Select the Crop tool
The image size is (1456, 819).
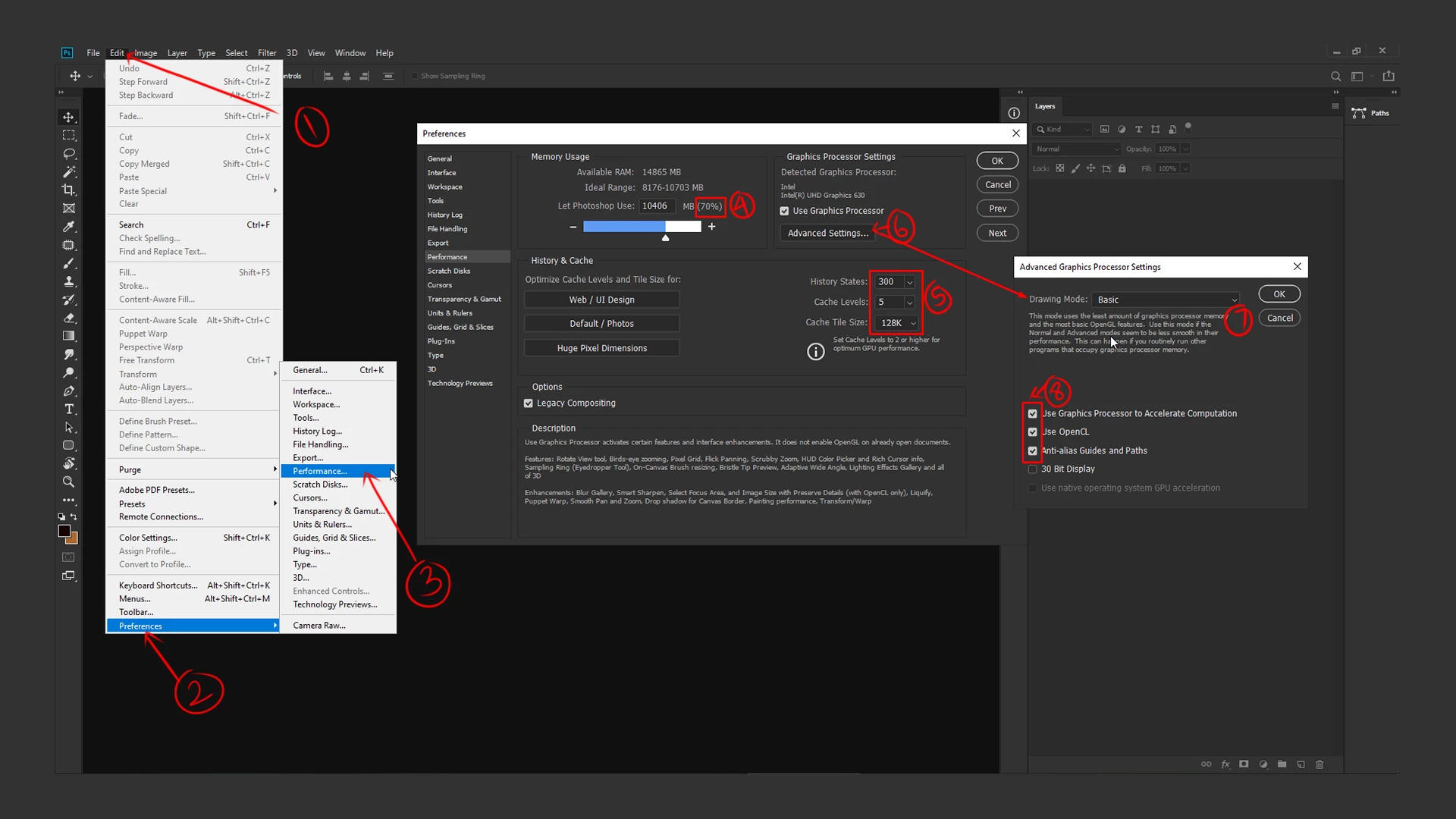click(x=69, y=190)
